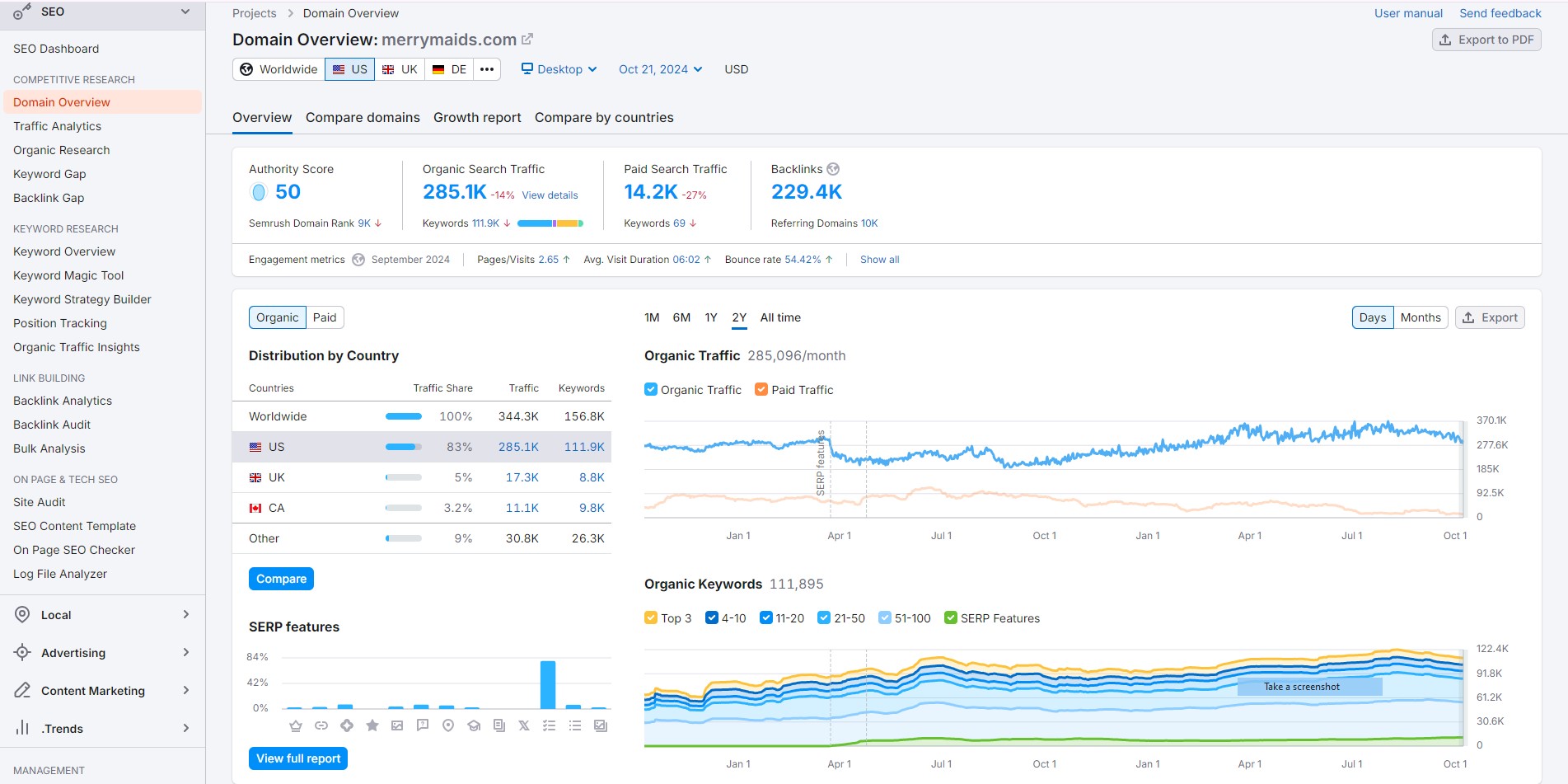Uncheck the Organic Traffic checkbox
1568x784 pixels.
(x=651, y=389)
